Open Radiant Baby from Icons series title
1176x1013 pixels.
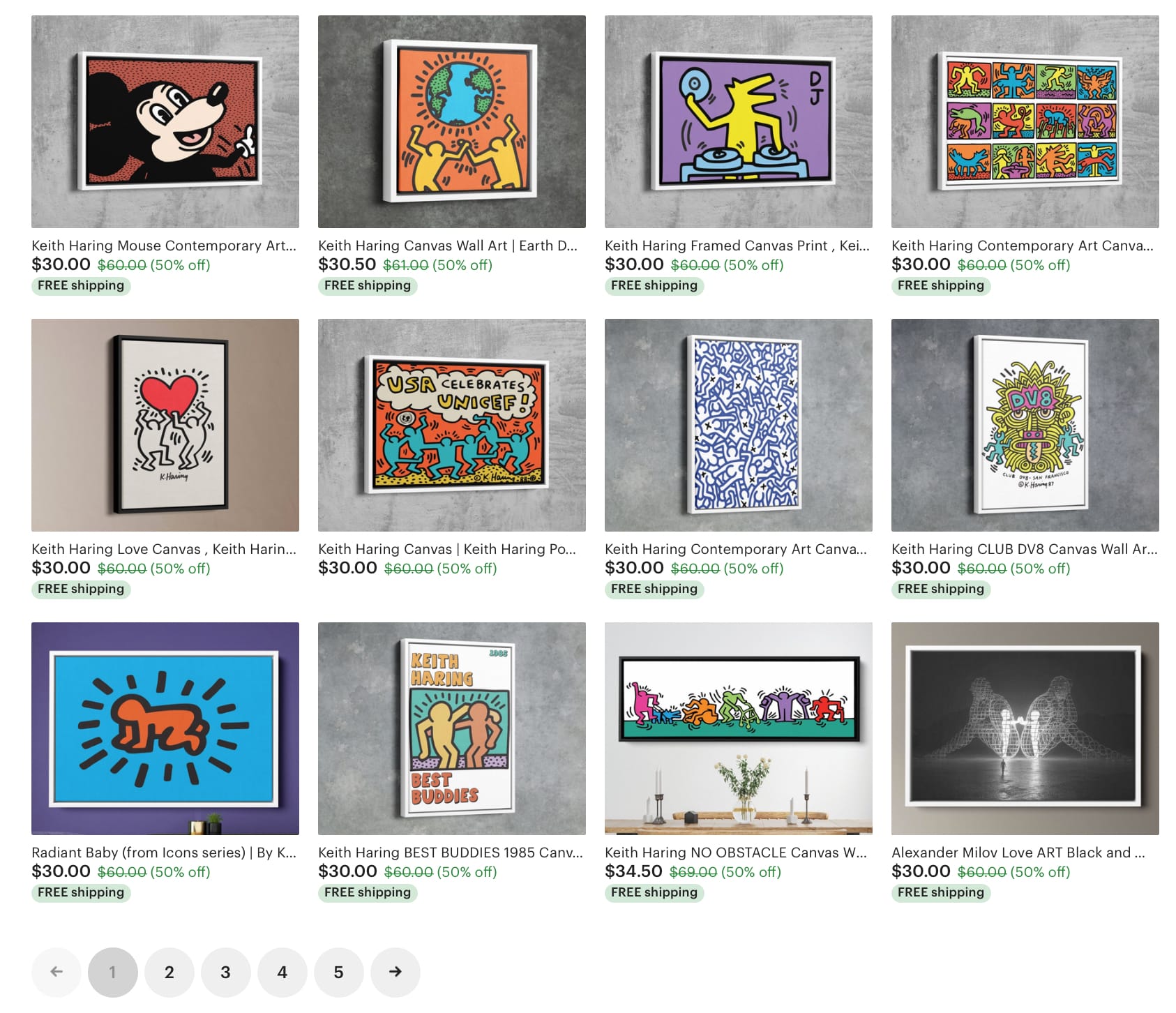(x=164, y=853)
